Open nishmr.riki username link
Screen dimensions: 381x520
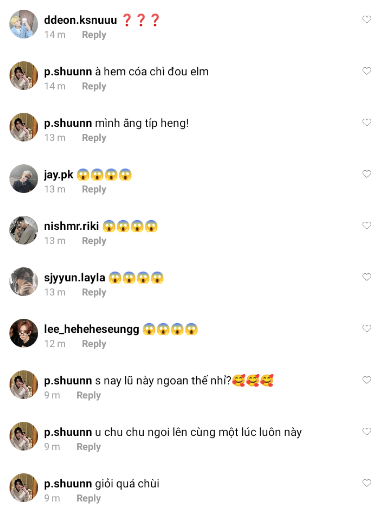[71, 226]
